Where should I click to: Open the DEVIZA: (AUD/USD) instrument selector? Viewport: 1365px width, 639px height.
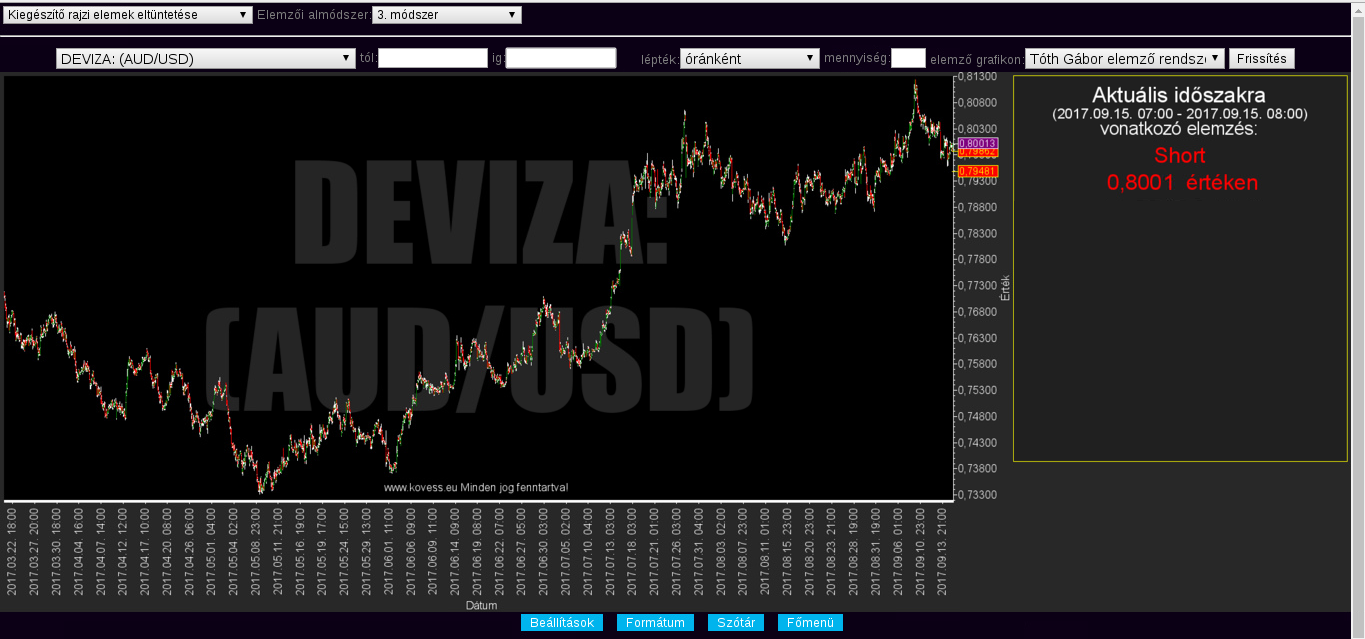point(205,58)
